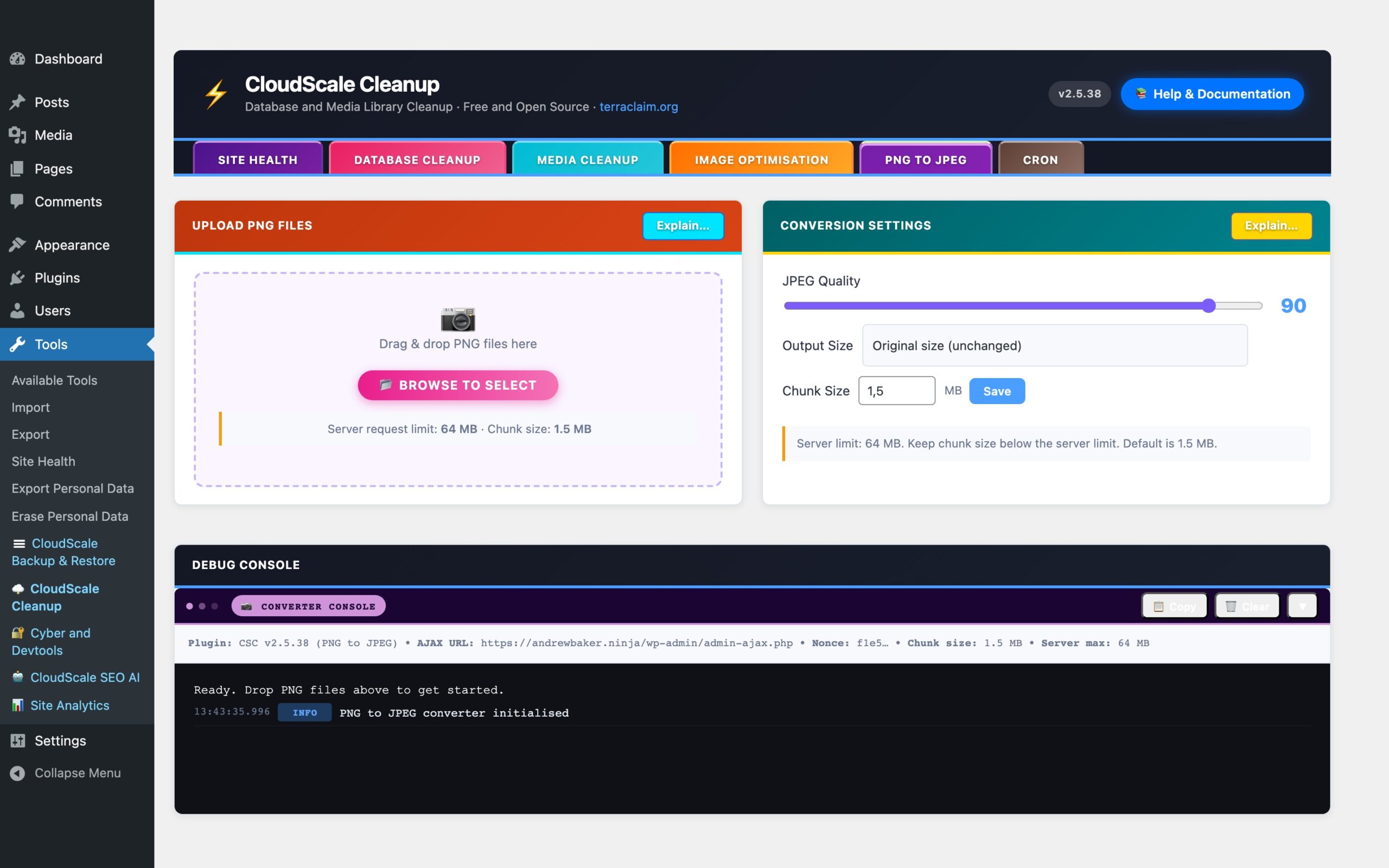Click the trash icon on Clear button
1389x868 pixels.
pyautogui.click(x=1231, y=606)
